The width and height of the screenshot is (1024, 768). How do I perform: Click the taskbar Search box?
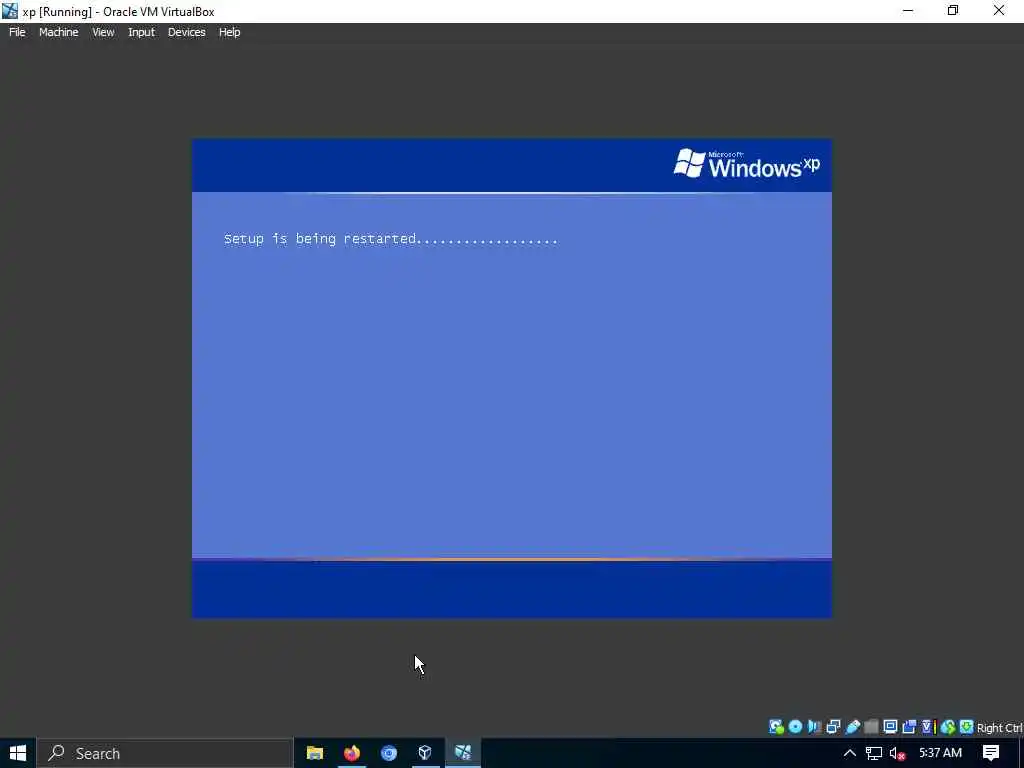coord(165,753)
